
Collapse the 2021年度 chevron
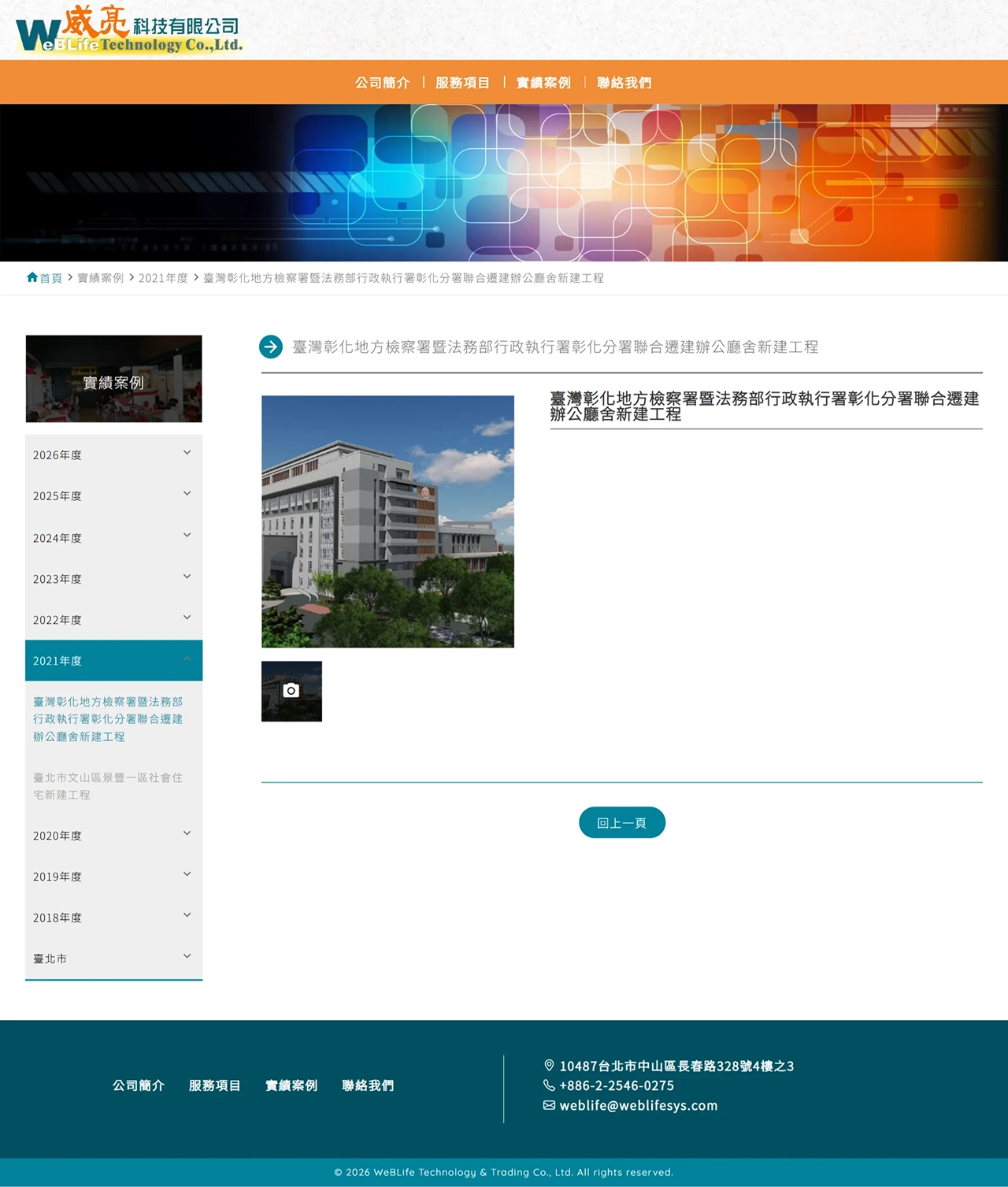[x=187, y=658]
